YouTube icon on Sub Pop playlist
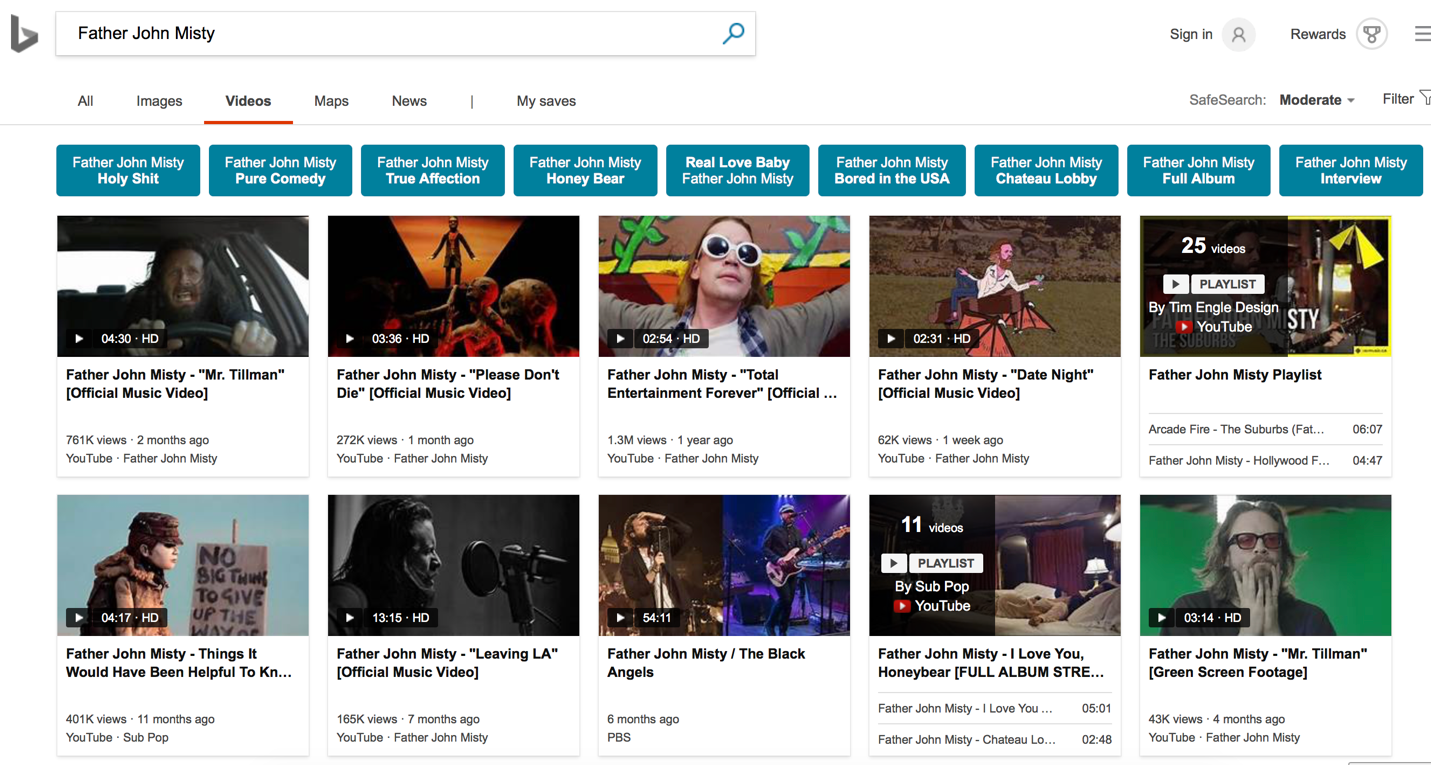This screenshot has width=1431, height=765. (902, 606)
